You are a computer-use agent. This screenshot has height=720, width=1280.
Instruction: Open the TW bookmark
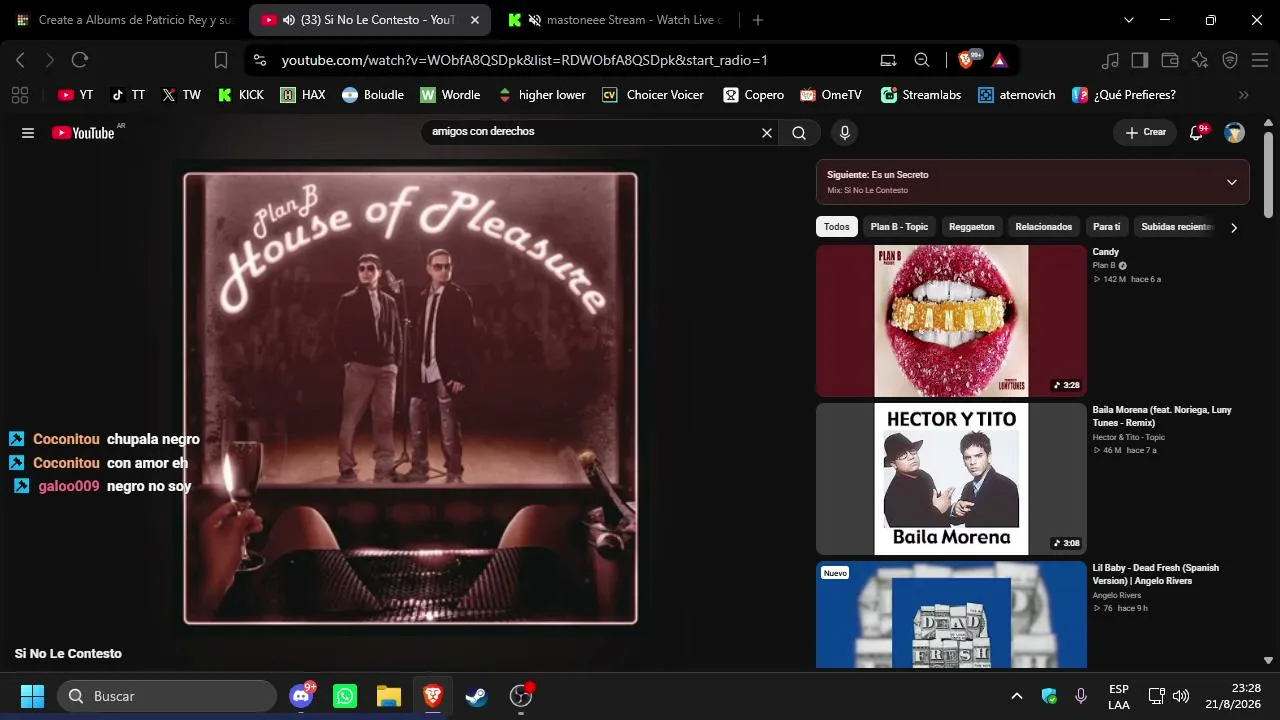tap(182, 95)
